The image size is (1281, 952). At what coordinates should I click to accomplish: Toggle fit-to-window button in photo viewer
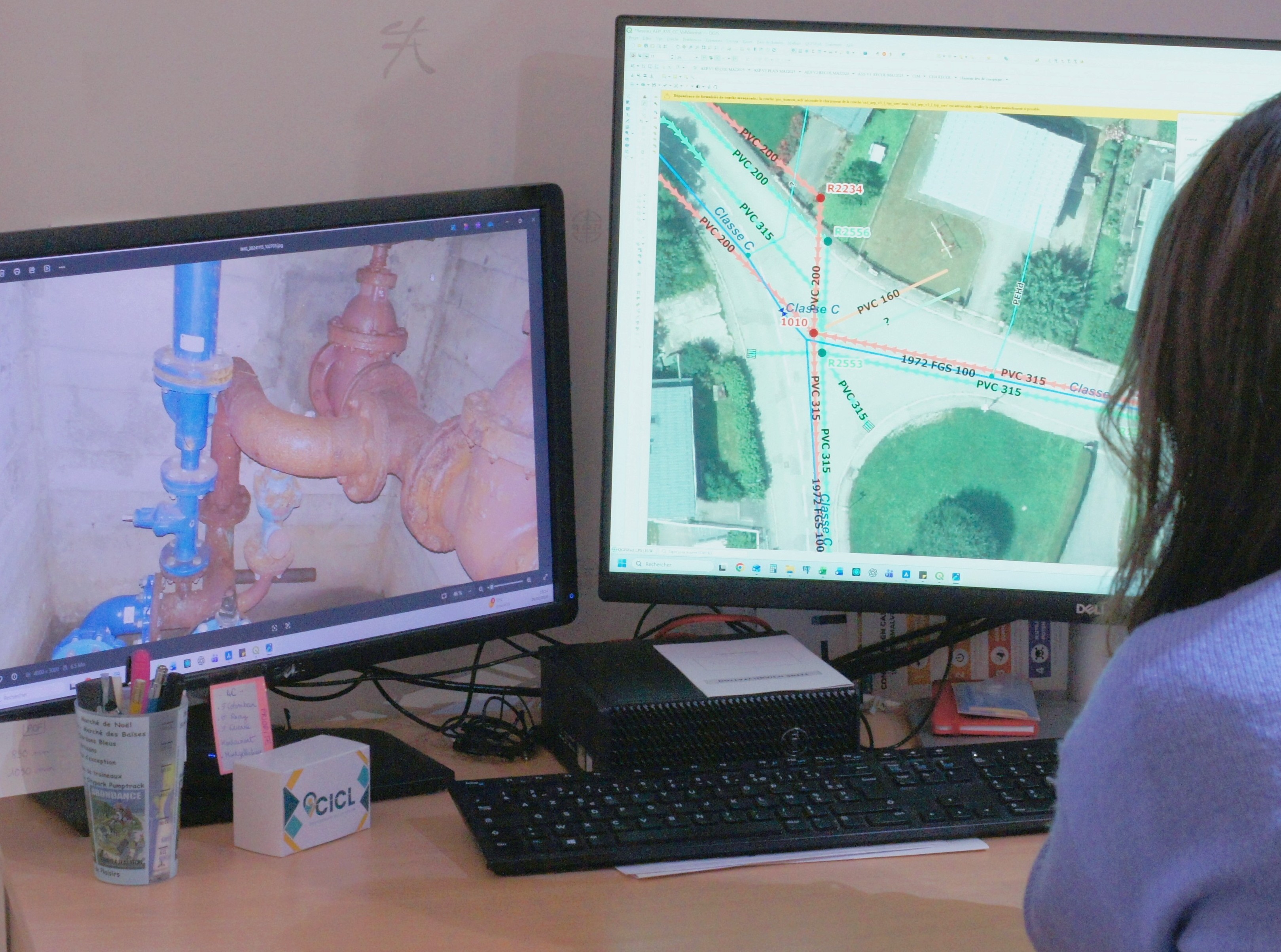444,596
